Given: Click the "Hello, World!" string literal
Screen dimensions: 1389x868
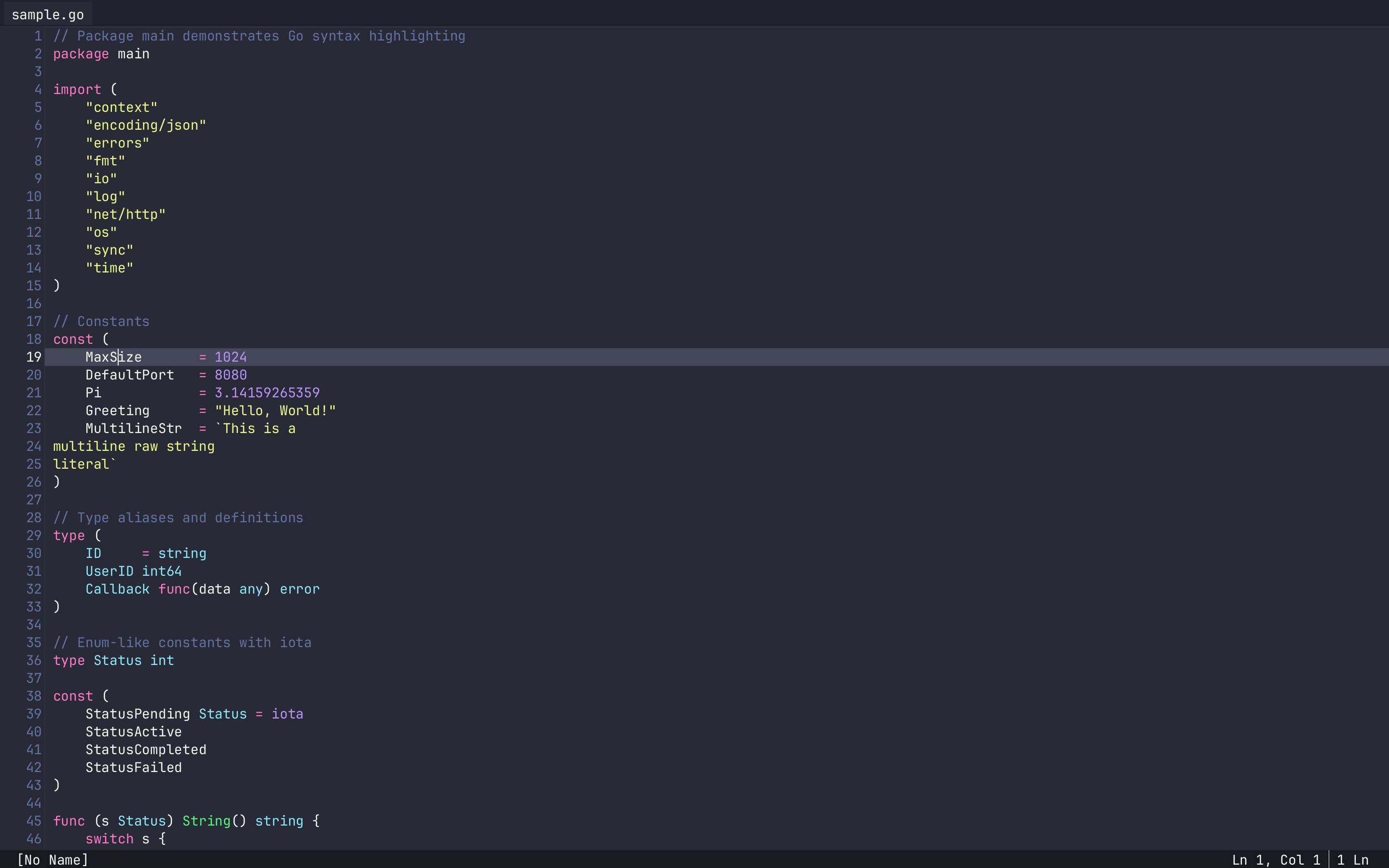Looking at the screenshot, I should click(275, 410).
